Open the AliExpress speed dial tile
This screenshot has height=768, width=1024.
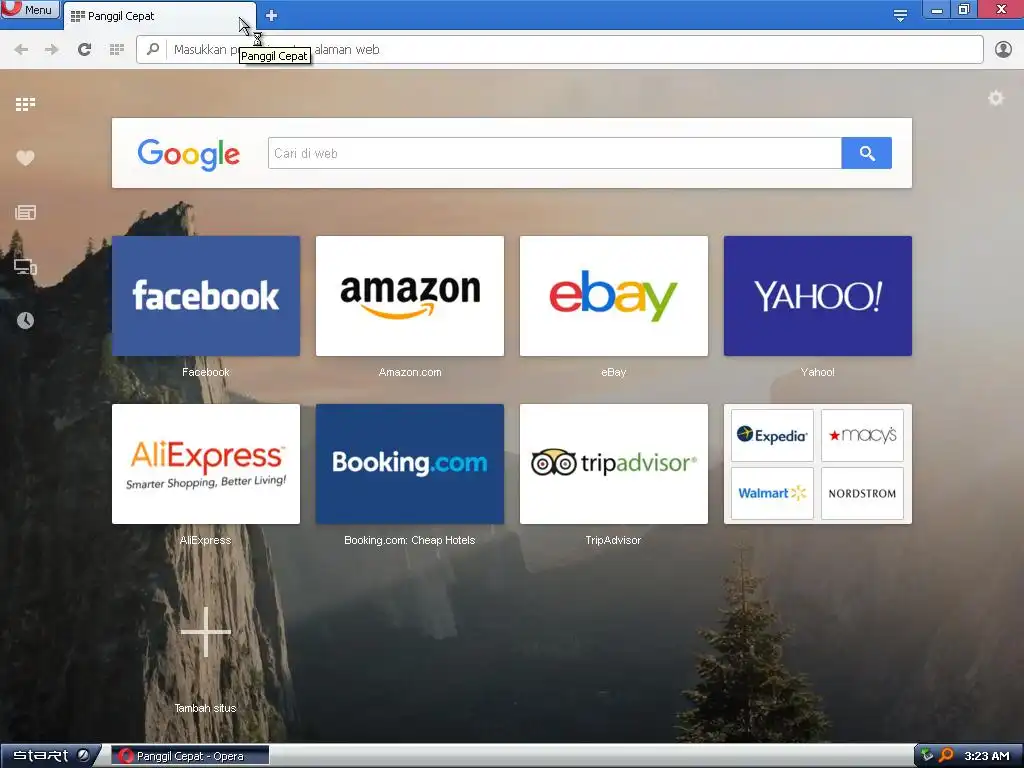pos(206,464)
